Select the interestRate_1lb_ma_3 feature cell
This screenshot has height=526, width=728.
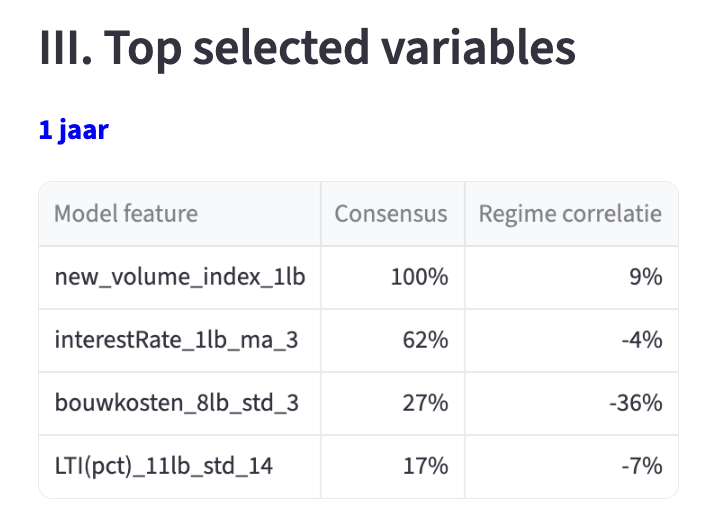point(176,340)
